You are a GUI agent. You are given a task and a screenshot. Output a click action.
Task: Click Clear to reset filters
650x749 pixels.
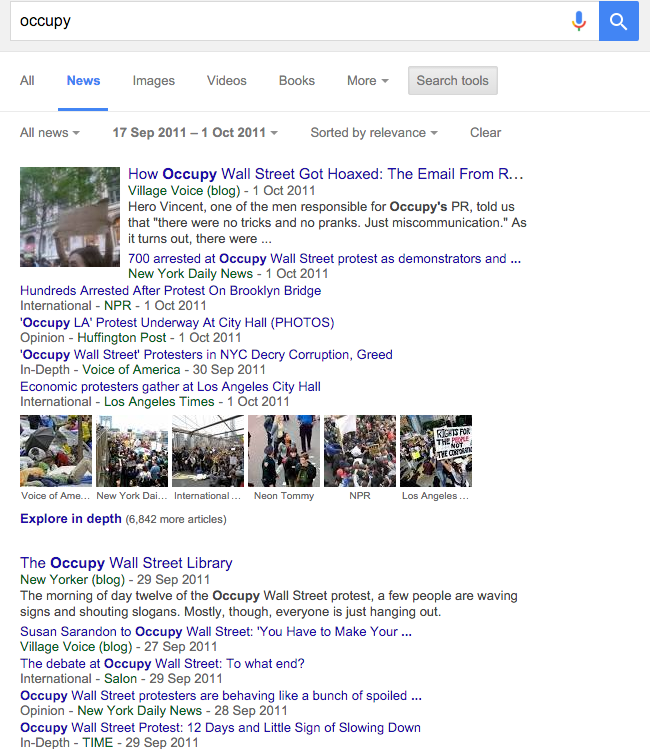coord(485,132)
